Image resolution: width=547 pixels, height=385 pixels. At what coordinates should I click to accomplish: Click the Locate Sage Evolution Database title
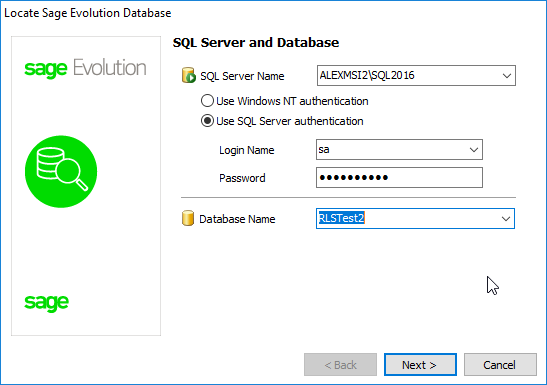pos(88,13)
